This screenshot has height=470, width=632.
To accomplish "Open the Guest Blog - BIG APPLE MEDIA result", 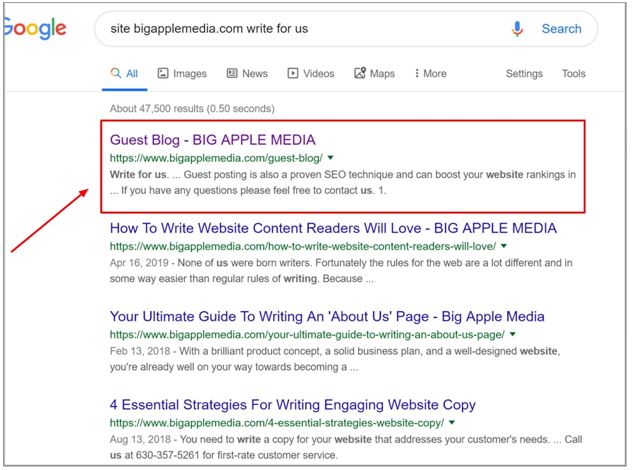I will [212, 140].
